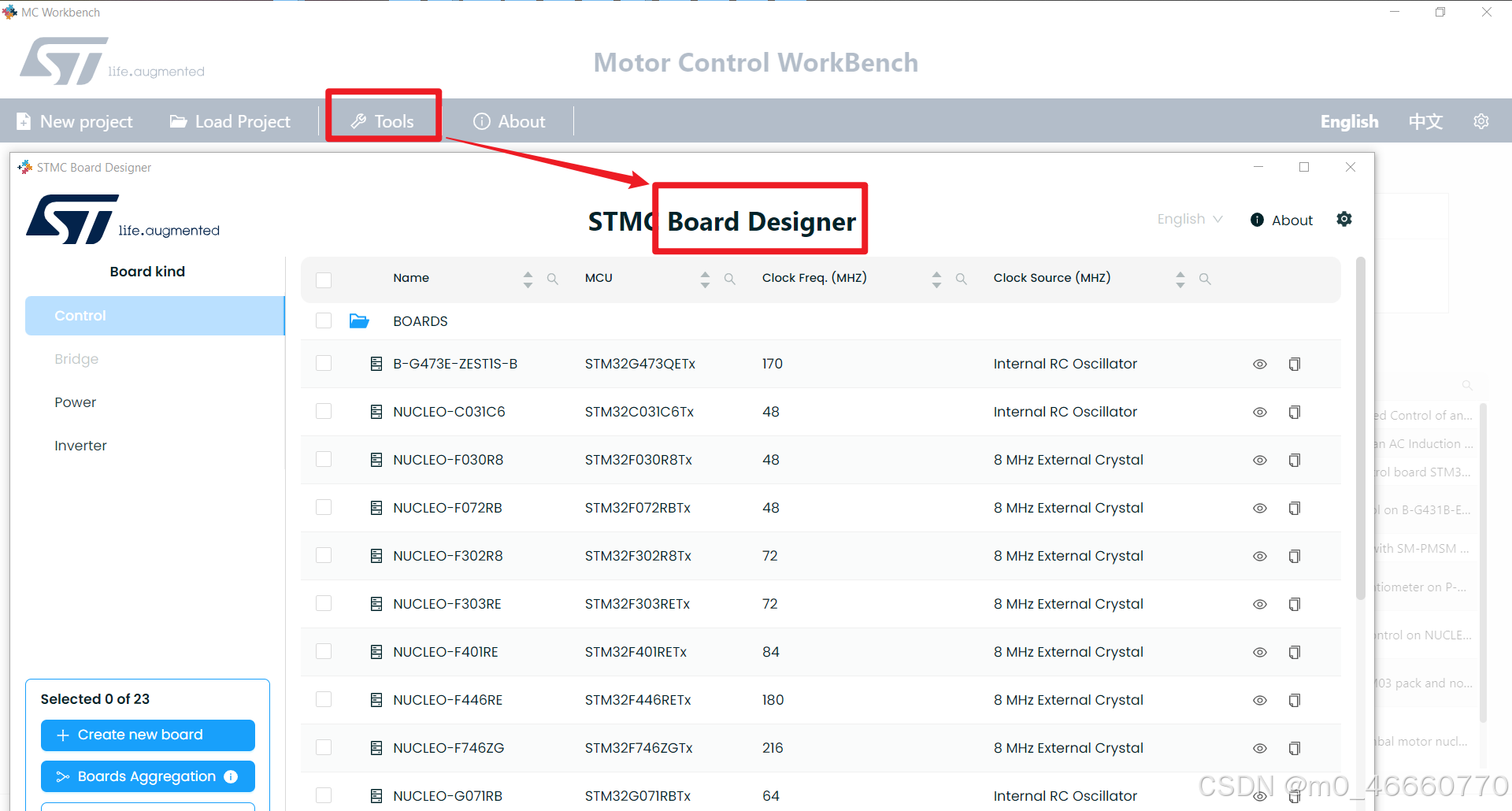Open MC Workbench settings gear icon
This screenshot has height=811, width=1512.
[1481, 121]
